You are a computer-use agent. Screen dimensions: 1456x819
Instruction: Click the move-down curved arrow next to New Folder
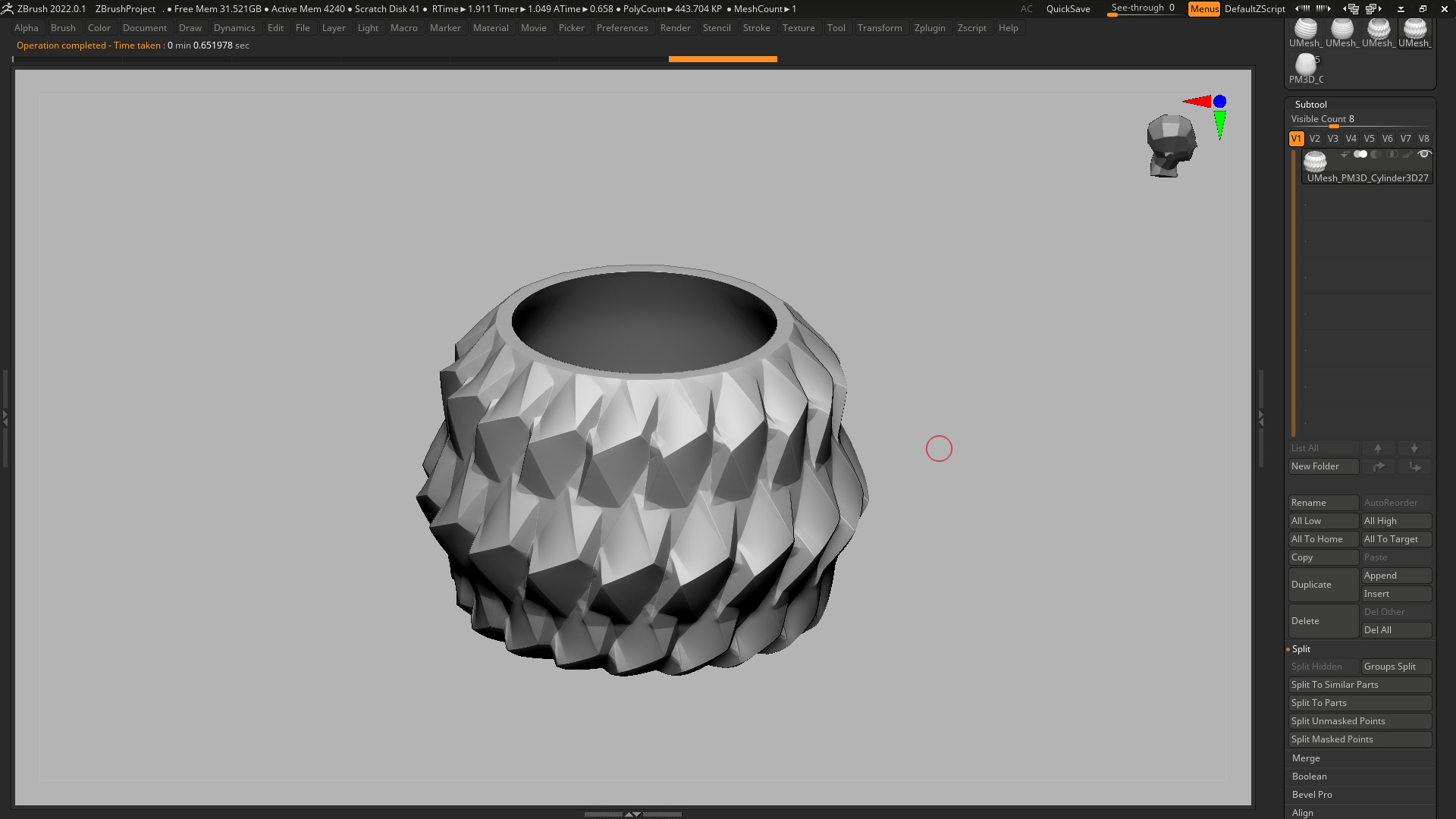click(x=1414, y=466)
